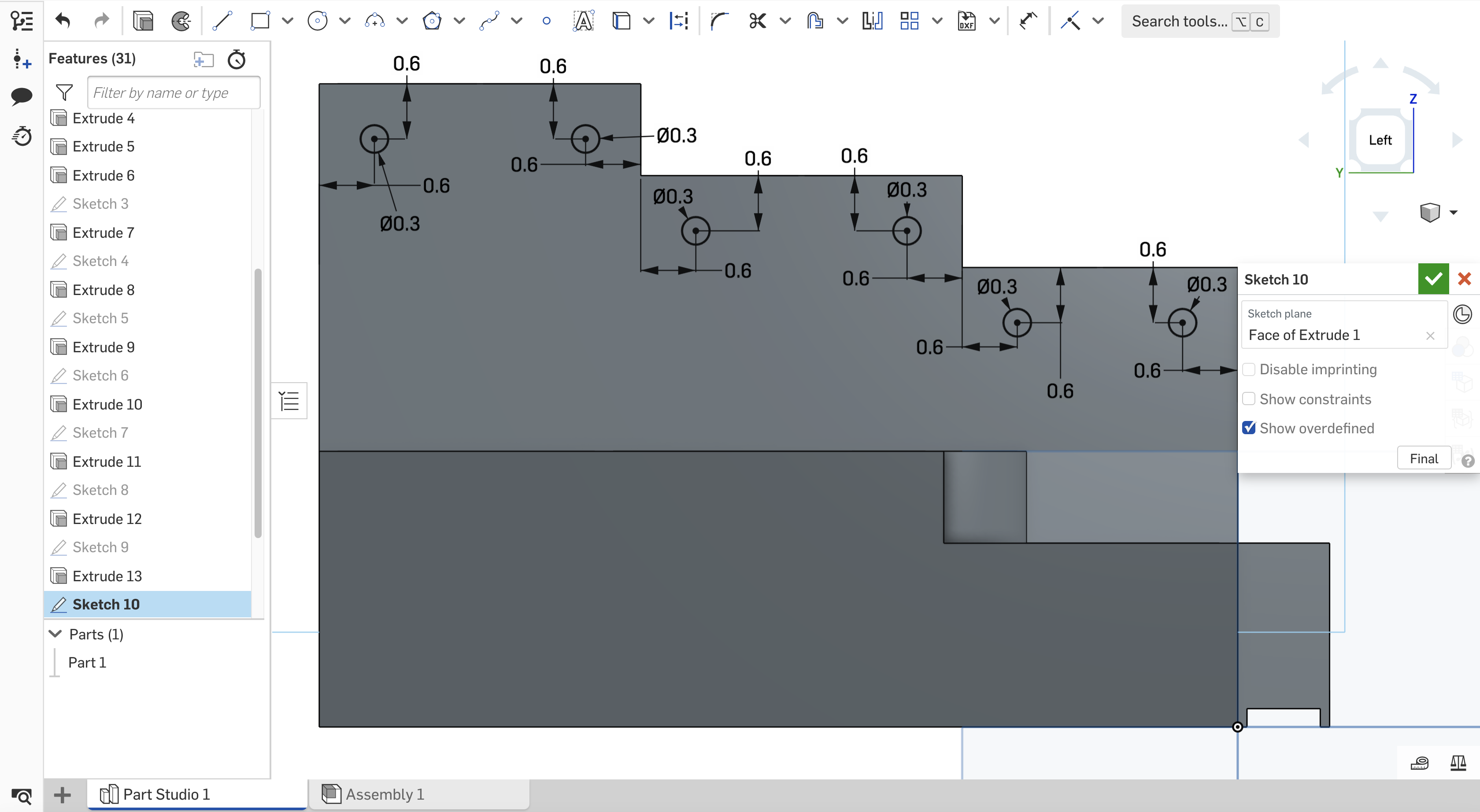This screenshot has height=812, width=1480.
Task: Expand the Parts (1) tree item
Action: click(54, 633)
